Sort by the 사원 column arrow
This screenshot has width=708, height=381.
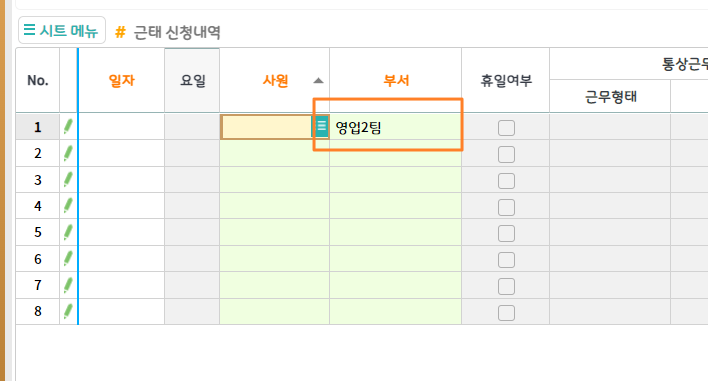coord(318,81)
